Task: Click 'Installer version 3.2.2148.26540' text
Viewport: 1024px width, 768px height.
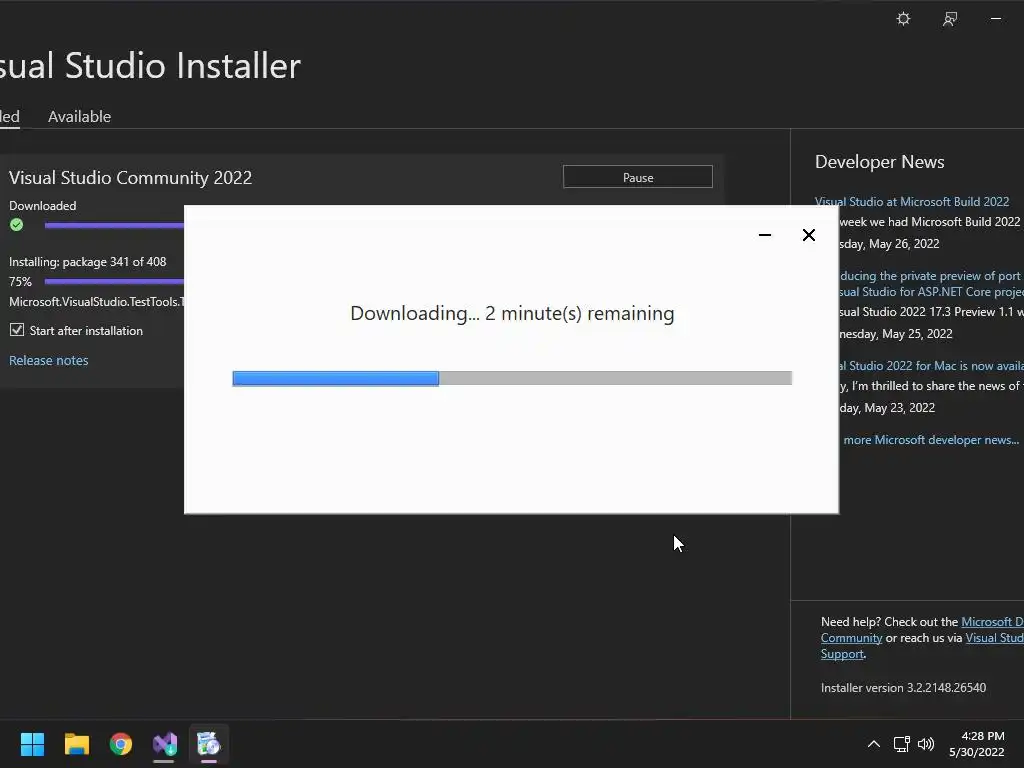Action: coord(903,688)
